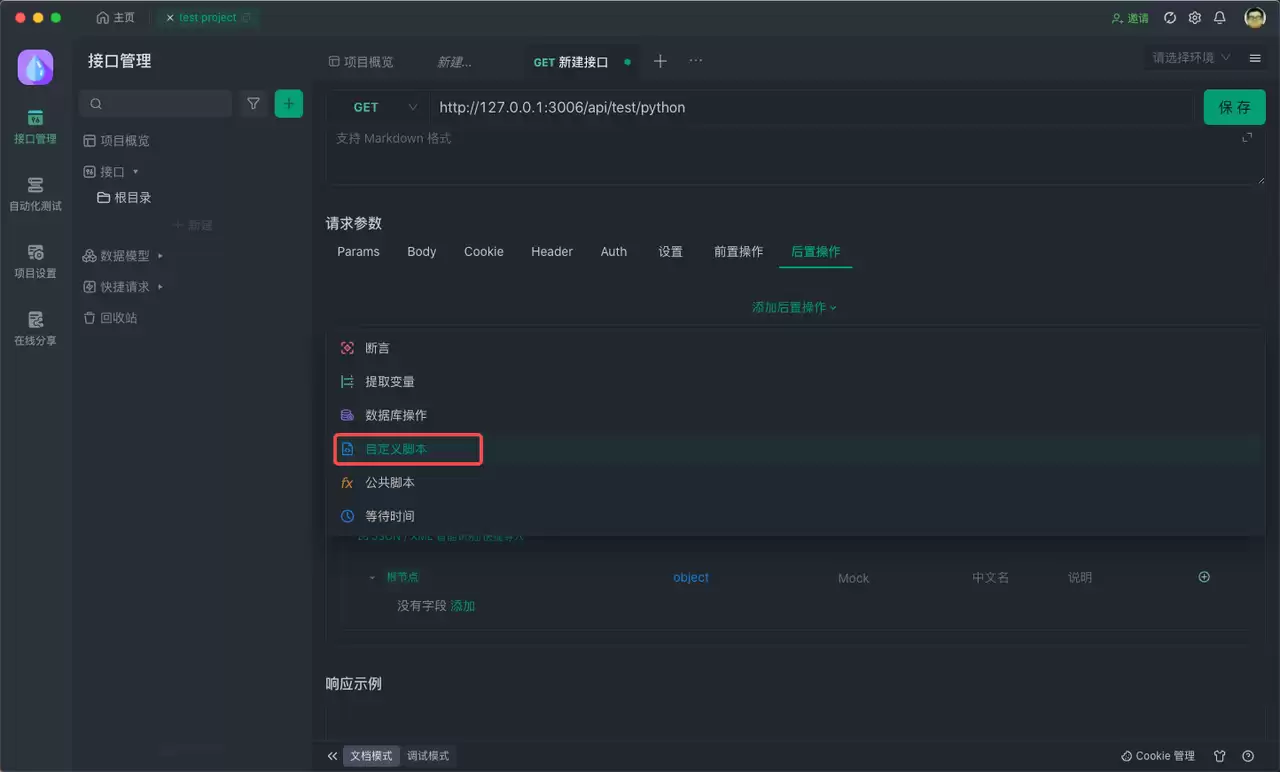Viewport: 1280px width, 772px height.
Task: Open the 新建... tab
Action: click(454, 62)
